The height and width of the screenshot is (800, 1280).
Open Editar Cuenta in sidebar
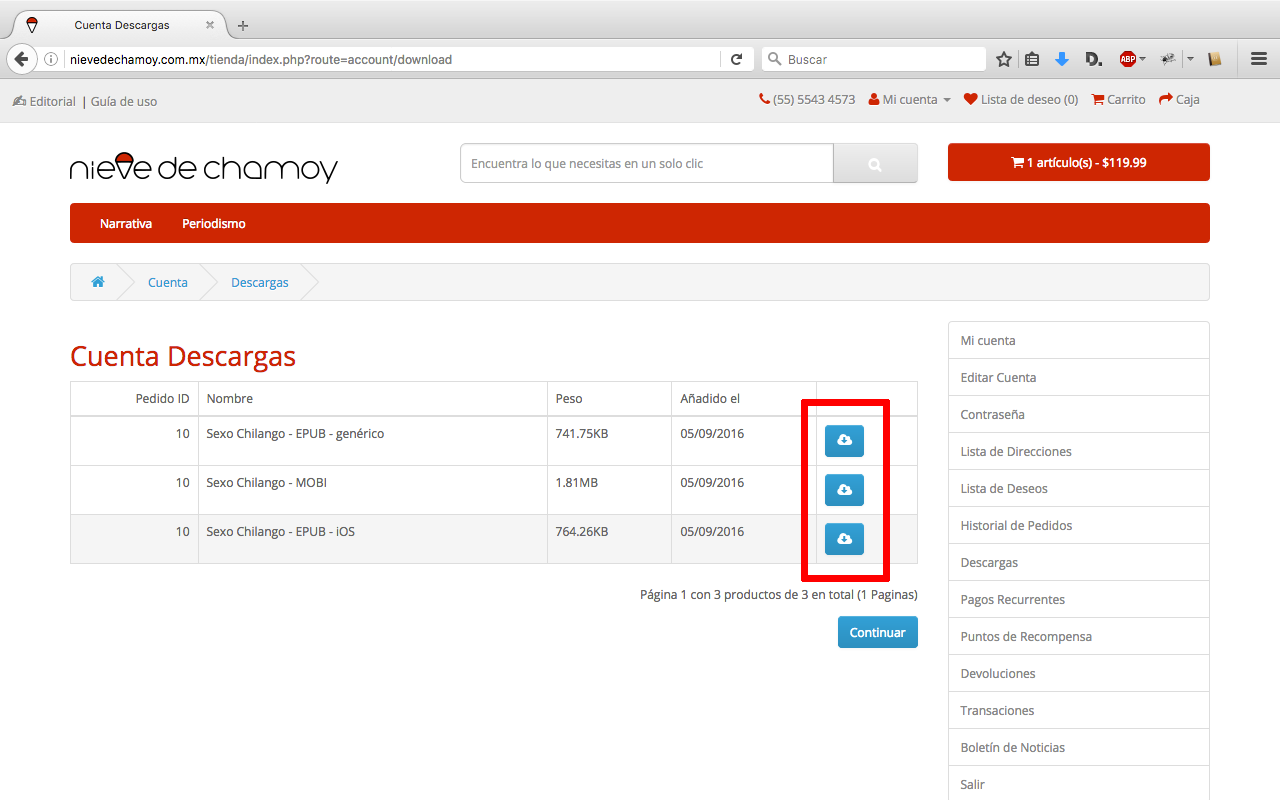coord(1079,377)
